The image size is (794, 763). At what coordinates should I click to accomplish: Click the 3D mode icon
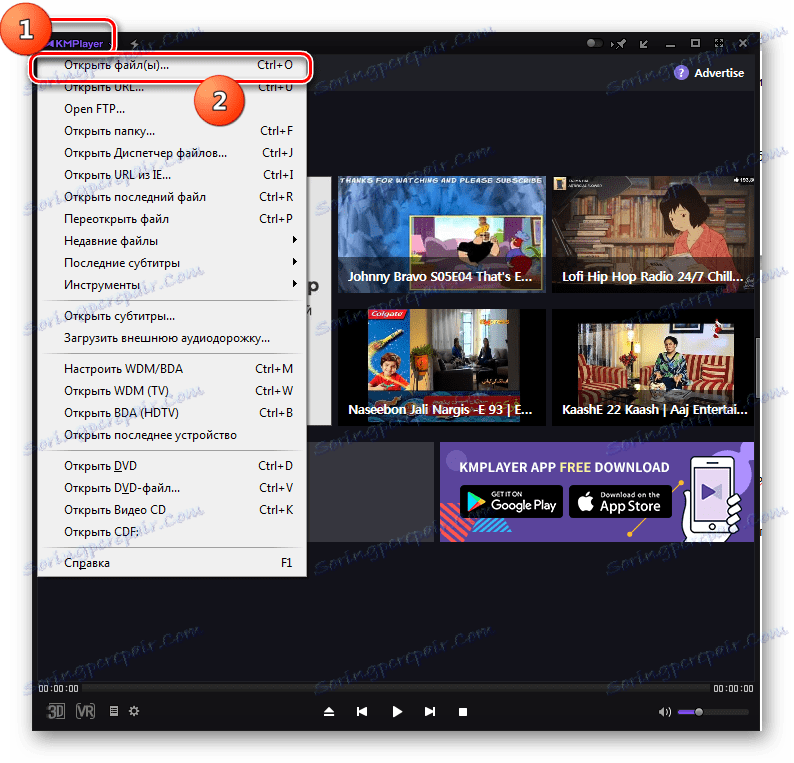click(x=56, y=711)
